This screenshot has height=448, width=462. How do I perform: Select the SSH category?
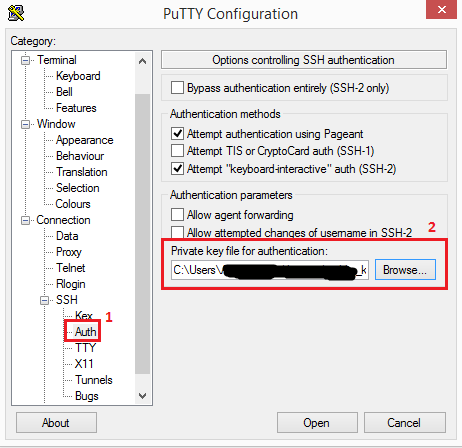pos(67,300)
